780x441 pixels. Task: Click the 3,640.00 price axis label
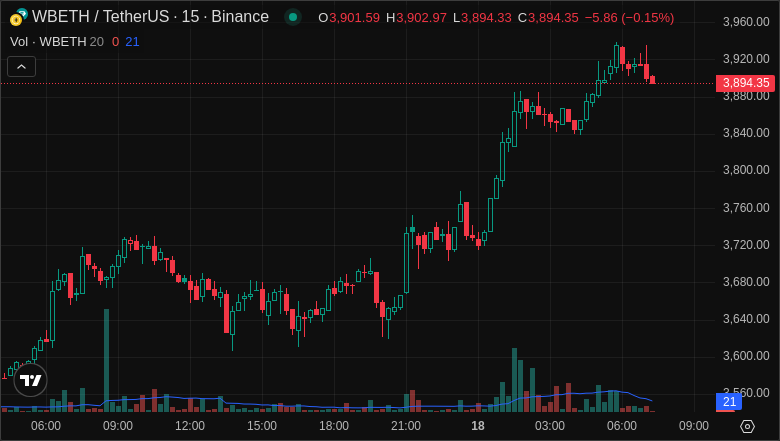[746, 319]
